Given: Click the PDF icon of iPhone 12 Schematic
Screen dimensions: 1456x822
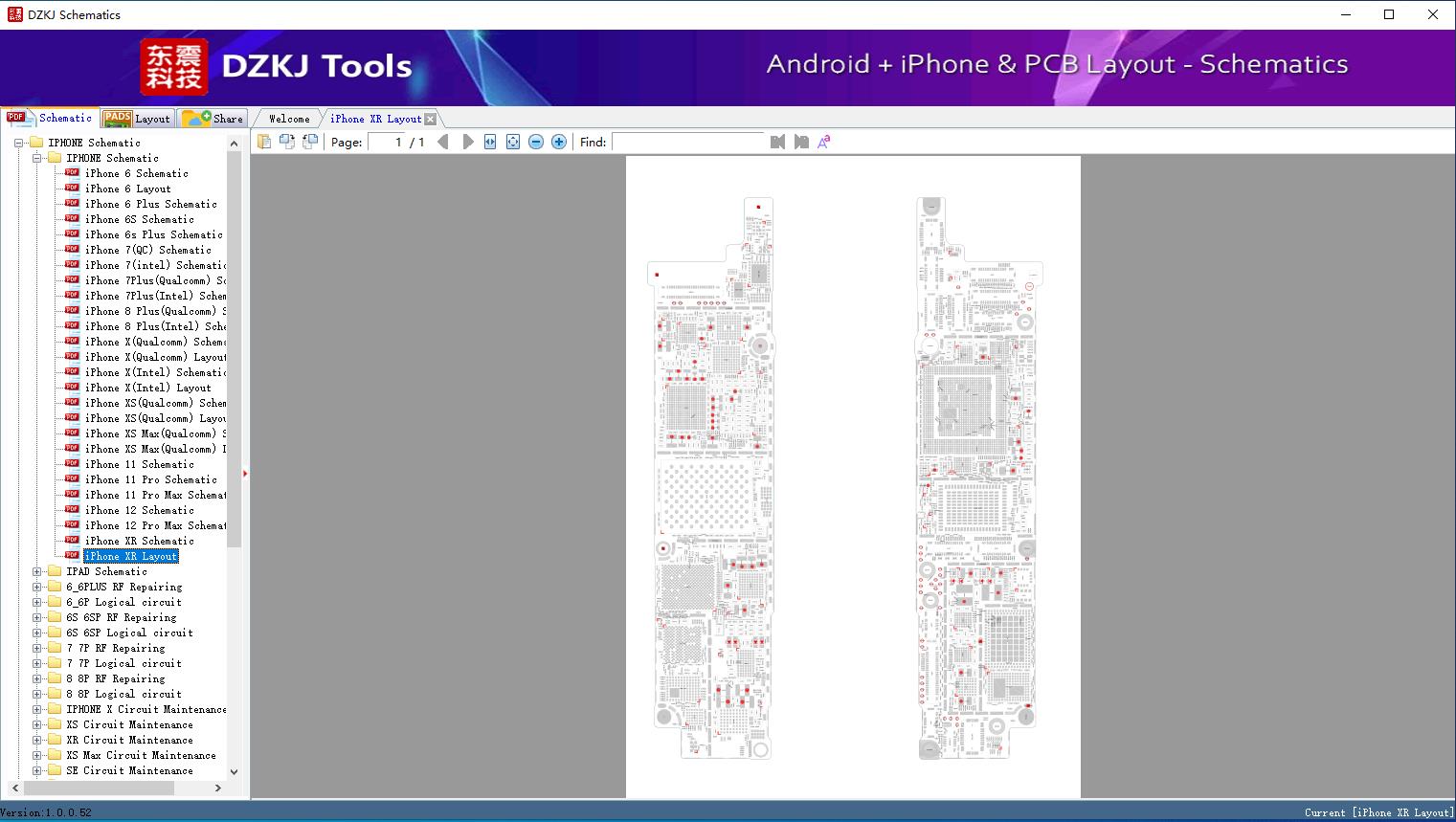Looking at the screenshot, I should click(x=72, y=510).
